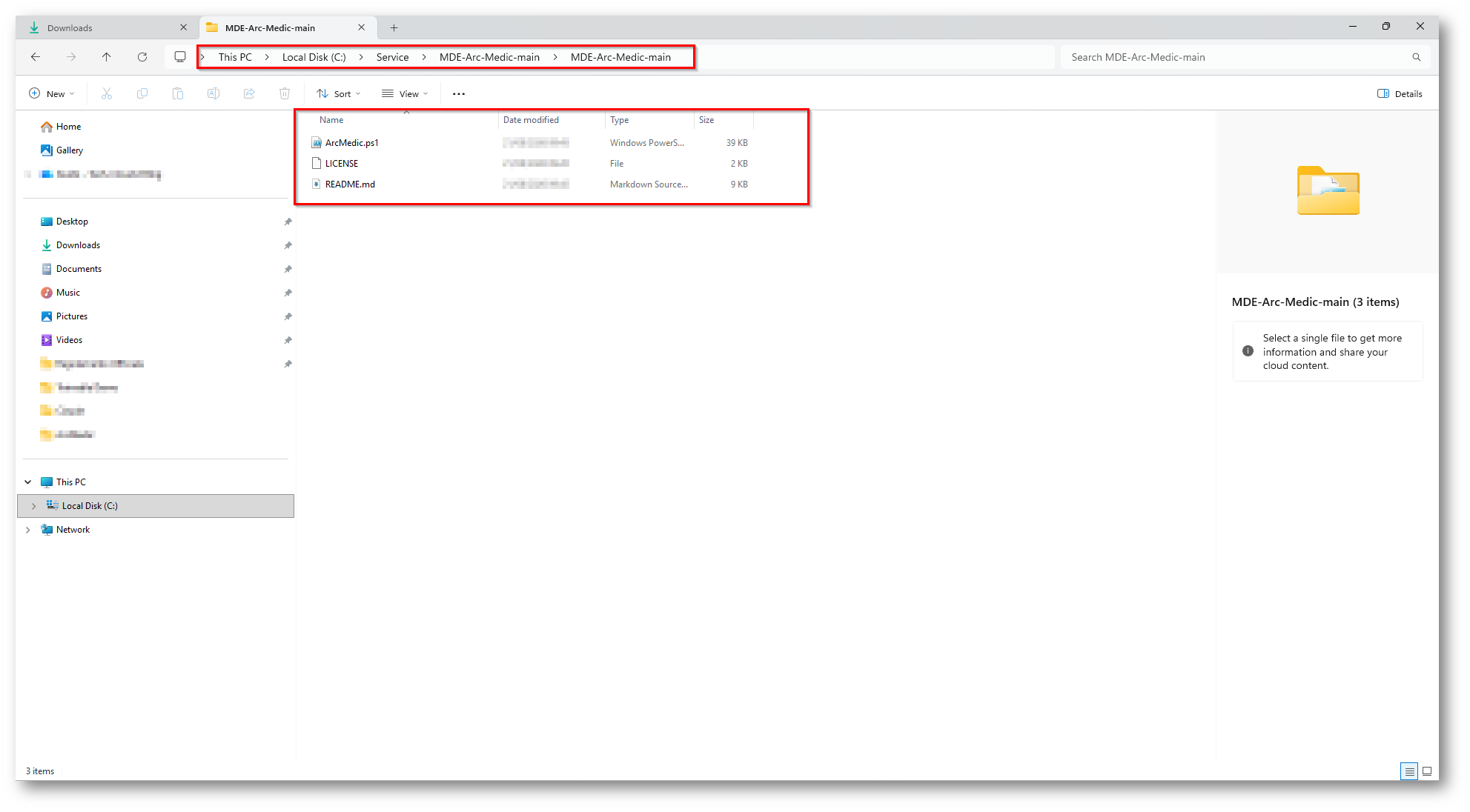This screenshot has width=1470, height=812.
Task: Click the monitor icon in address bar
Action: [x=180, y=57]
